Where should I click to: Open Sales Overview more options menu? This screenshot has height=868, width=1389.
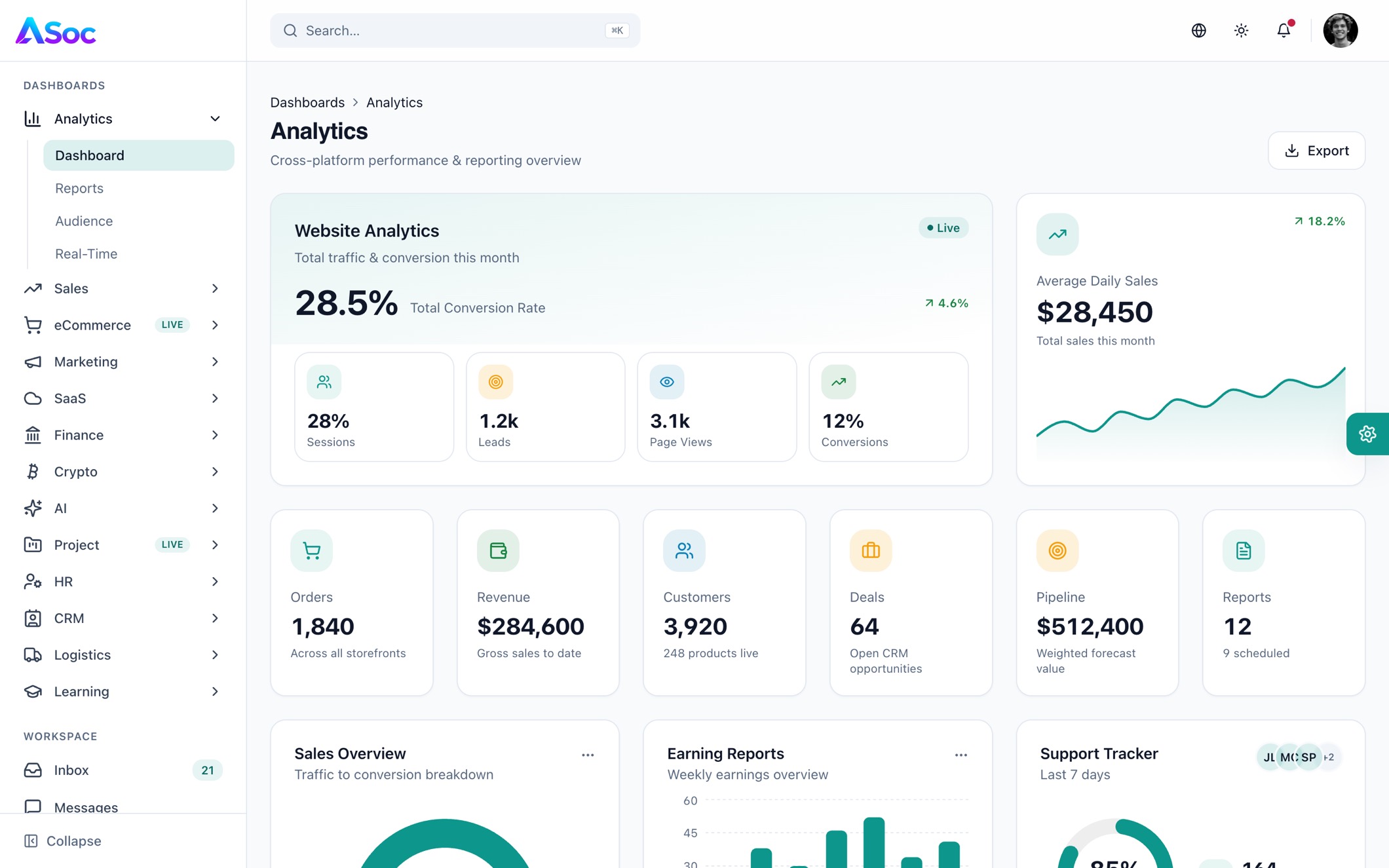point(588,755)
